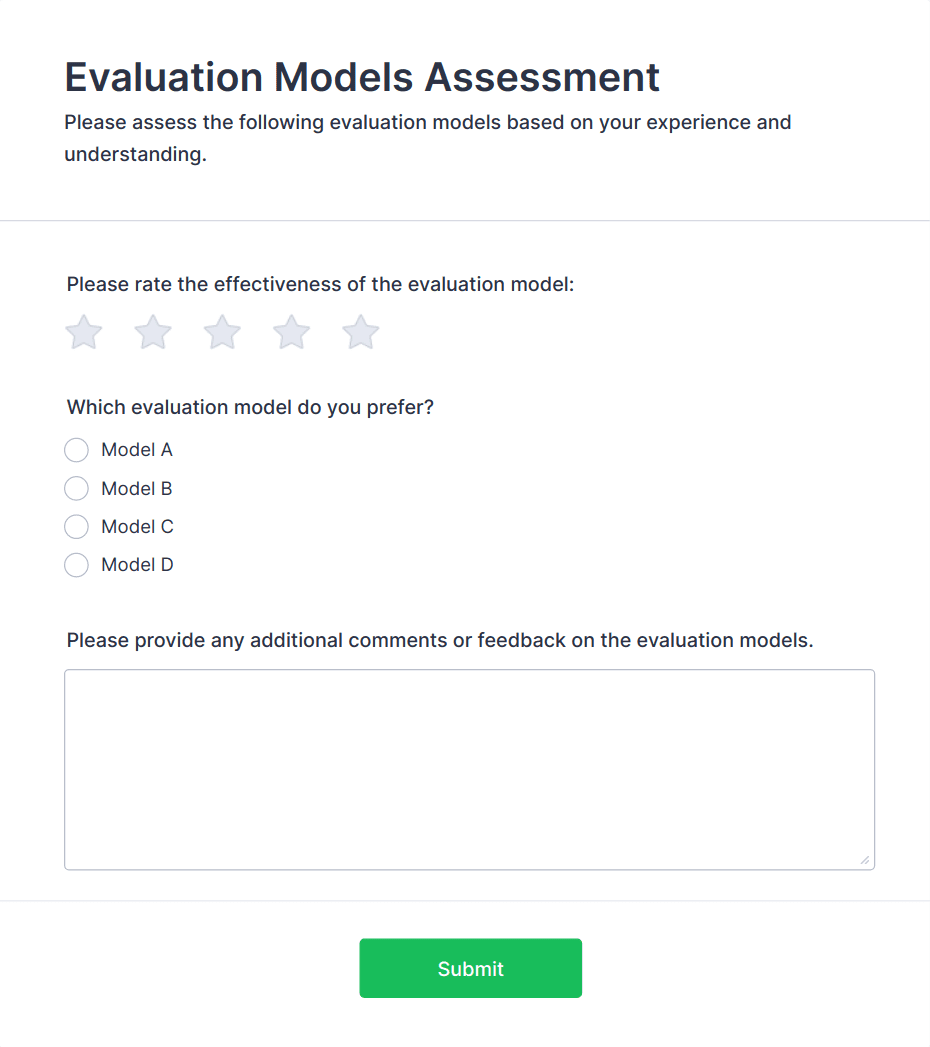
Task: Click the feedback prompt above the textarea
Action: click(x=440, y=640)
